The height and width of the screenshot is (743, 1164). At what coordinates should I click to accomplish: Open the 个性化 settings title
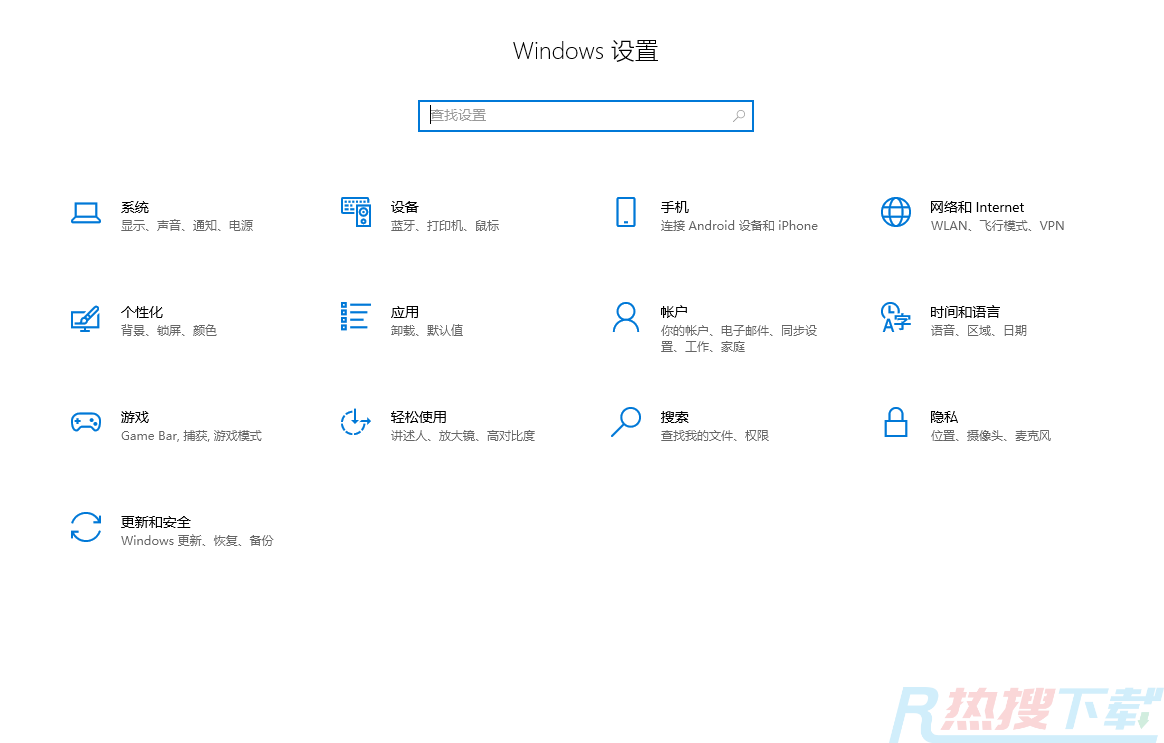pyautogui.click(x=142, y=312)
